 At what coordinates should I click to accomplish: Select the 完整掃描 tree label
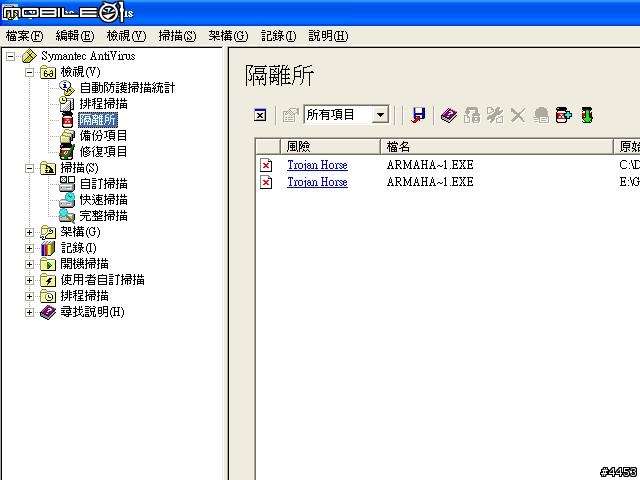103,216
